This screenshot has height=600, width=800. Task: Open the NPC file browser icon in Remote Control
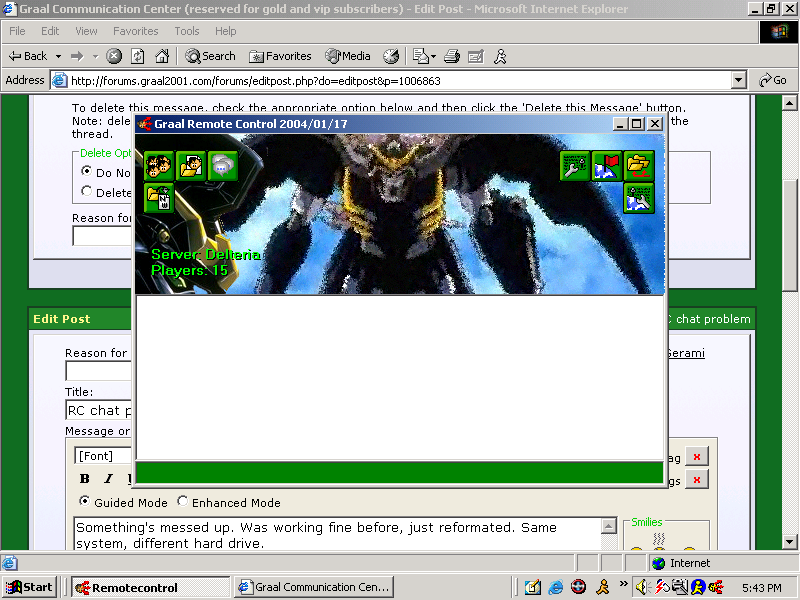click(159, 198)
